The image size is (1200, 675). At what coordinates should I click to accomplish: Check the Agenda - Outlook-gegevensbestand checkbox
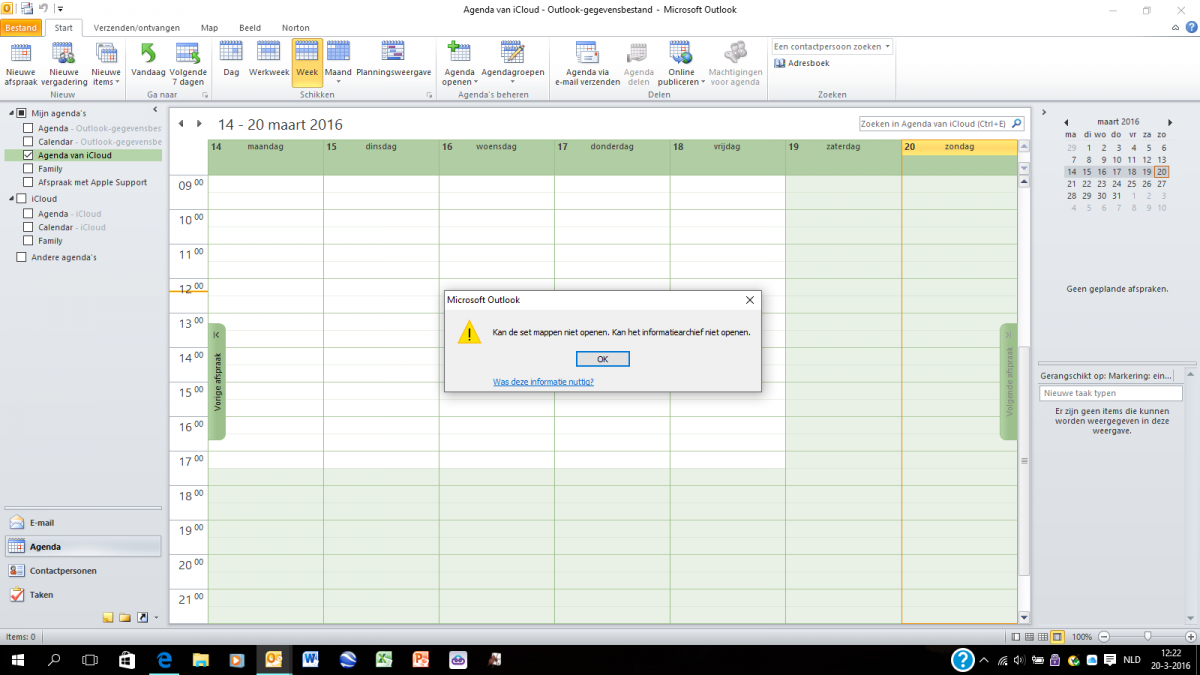[28, 128]
